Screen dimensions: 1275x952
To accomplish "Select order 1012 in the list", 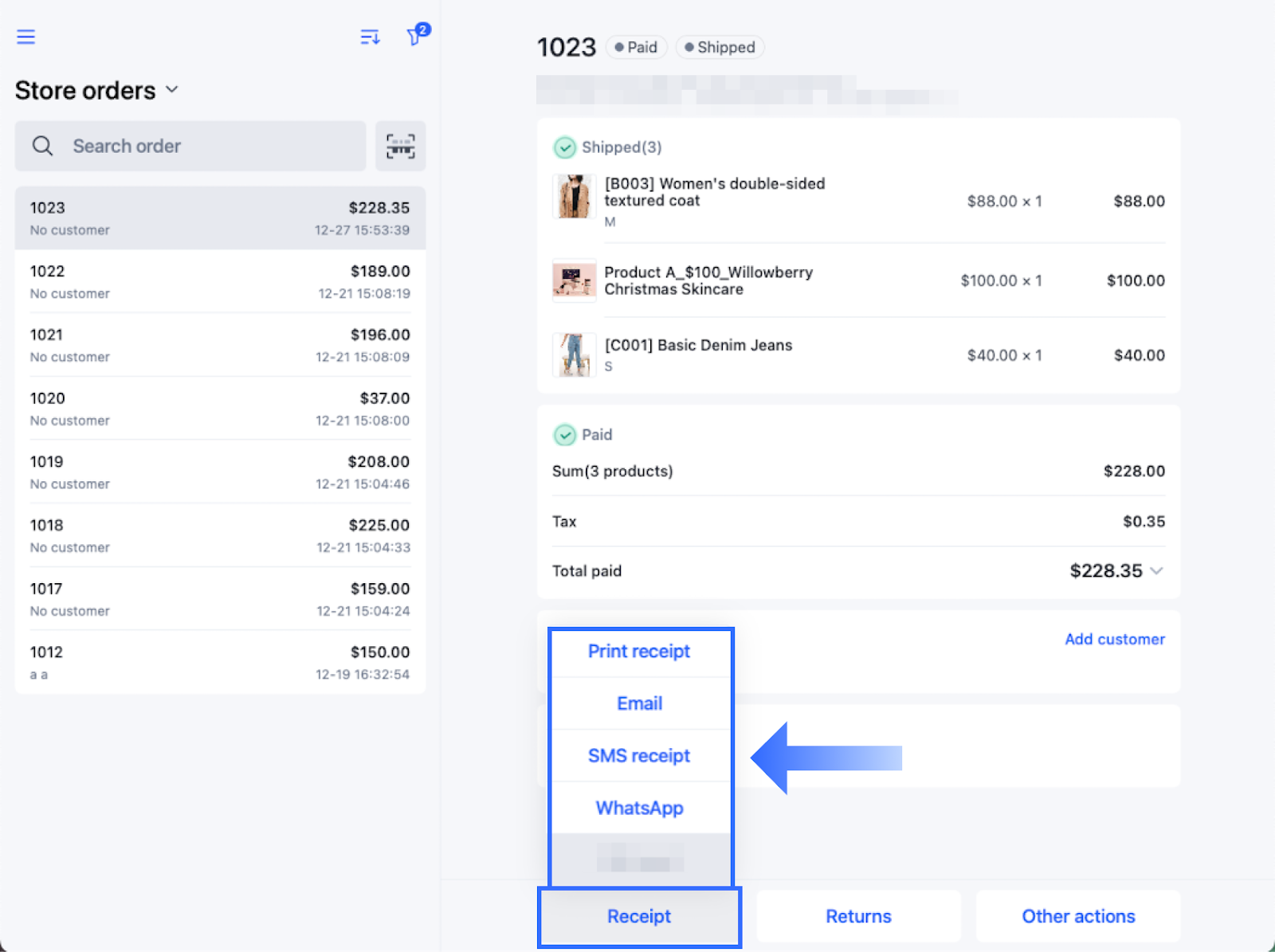I will point(220,663).
